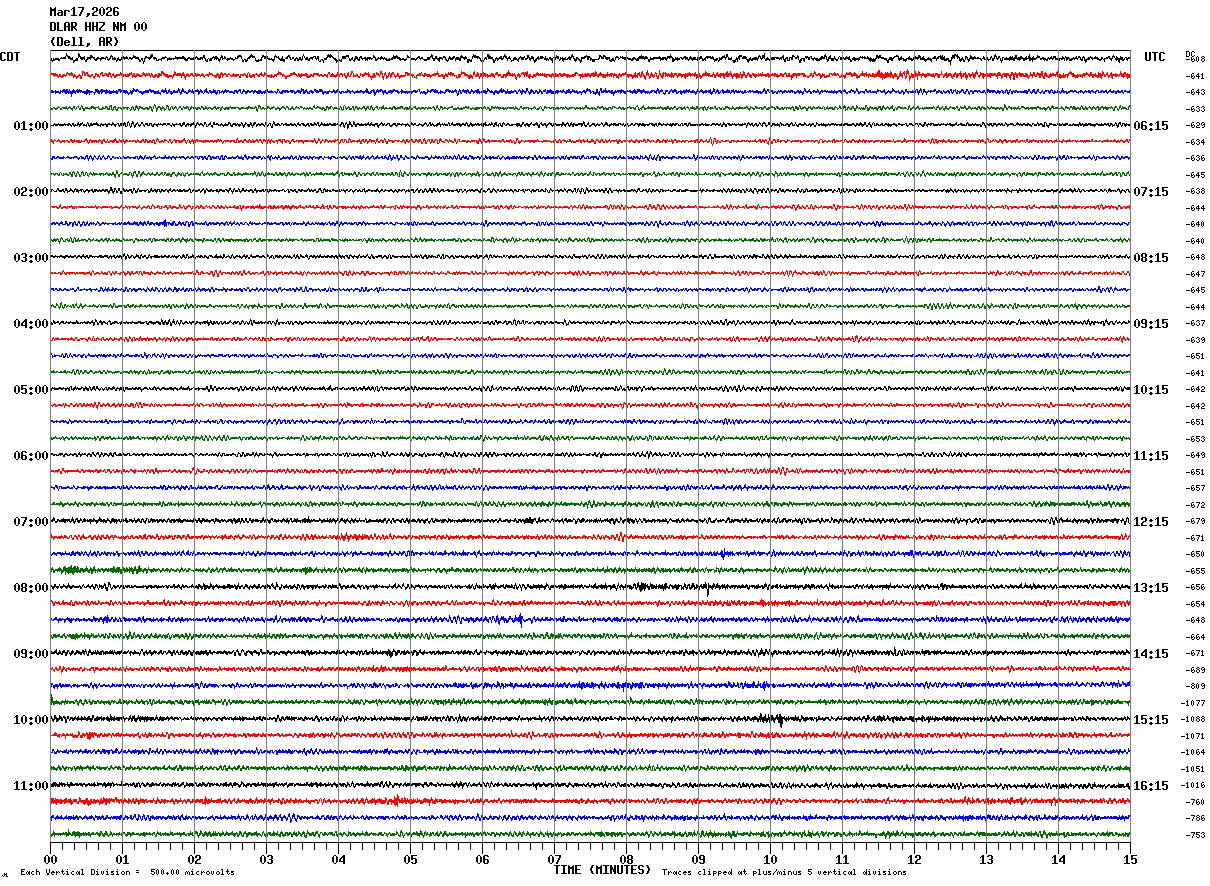
Task: Click the DC offset value -809
Action: tap(1195, 687)
